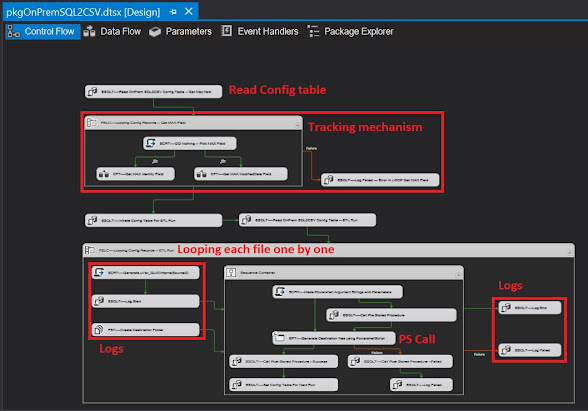
Task: Collapse the Looping Config Records – Get MAX Field container
Action: [297, 125]
